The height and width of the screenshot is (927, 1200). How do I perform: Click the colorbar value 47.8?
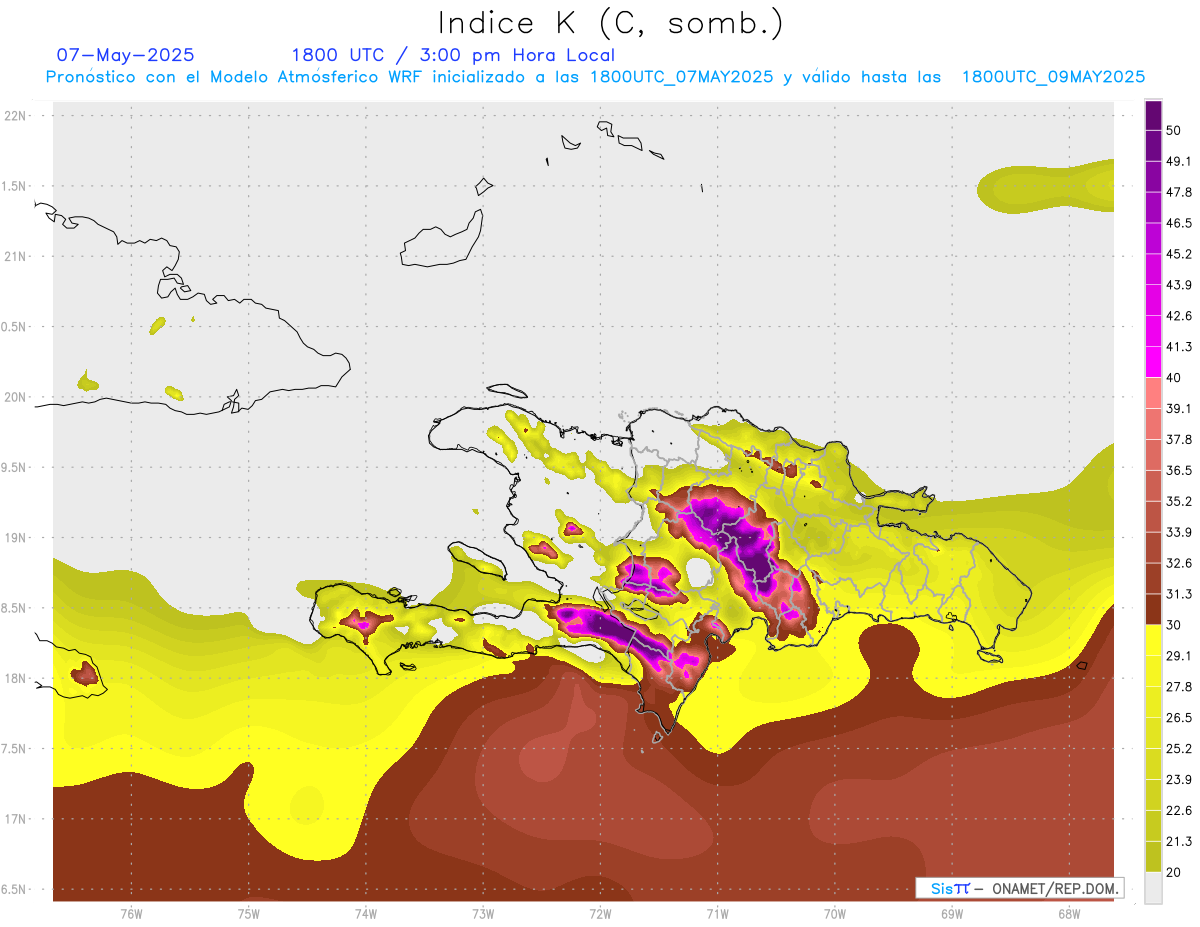1178,192
